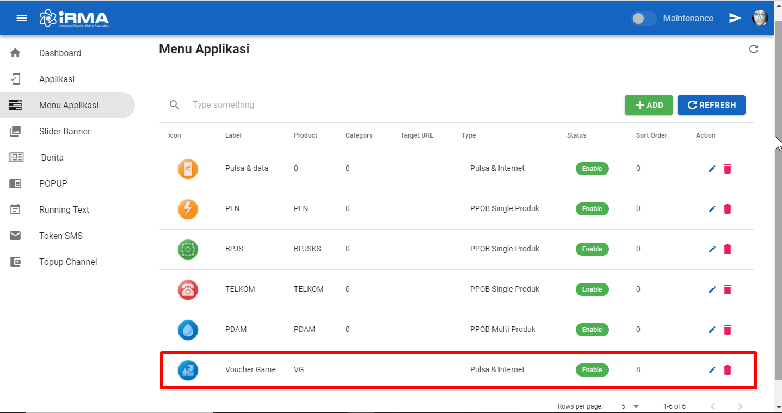
Task: Click edit pencil for Voucher Game
Action: (x=712, y=370)
